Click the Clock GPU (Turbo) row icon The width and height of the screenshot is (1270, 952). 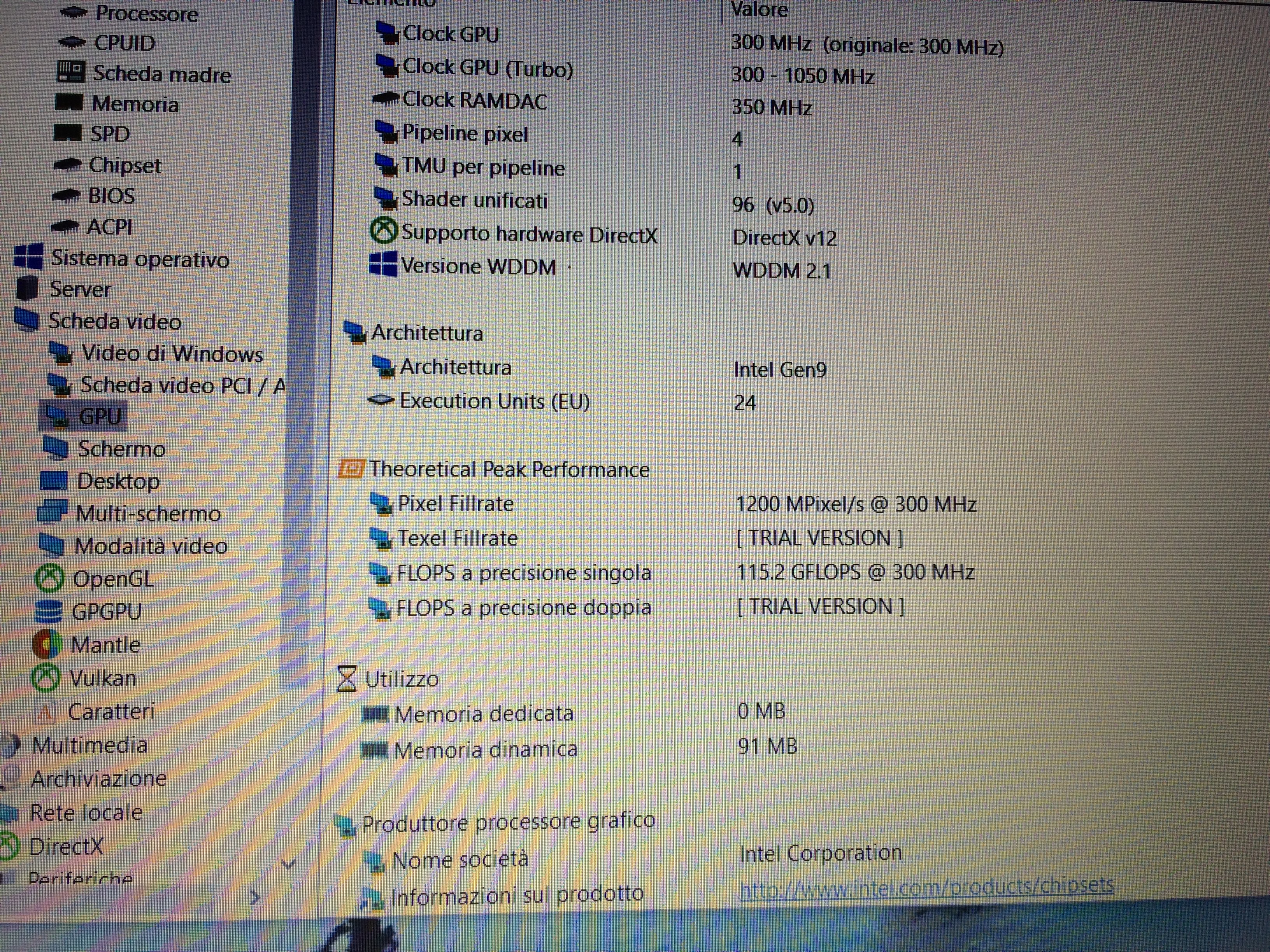click(388, 66)
